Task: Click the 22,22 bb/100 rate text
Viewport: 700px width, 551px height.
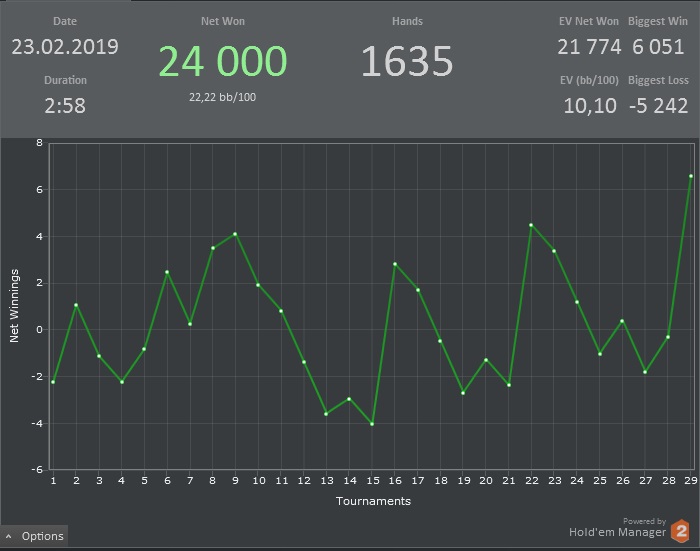Action: pyautogui.click(x=222, y=97)
